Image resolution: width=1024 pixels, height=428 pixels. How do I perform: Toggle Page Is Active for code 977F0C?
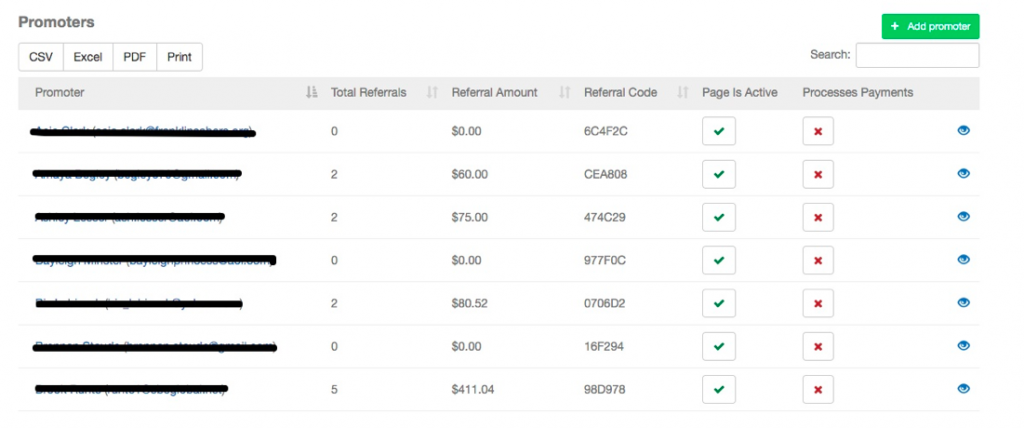coord(719,260)
